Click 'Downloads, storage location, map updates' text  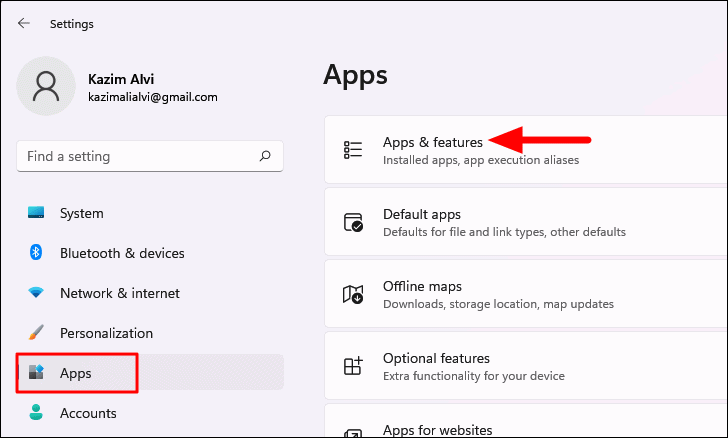[x=498, y=304]
